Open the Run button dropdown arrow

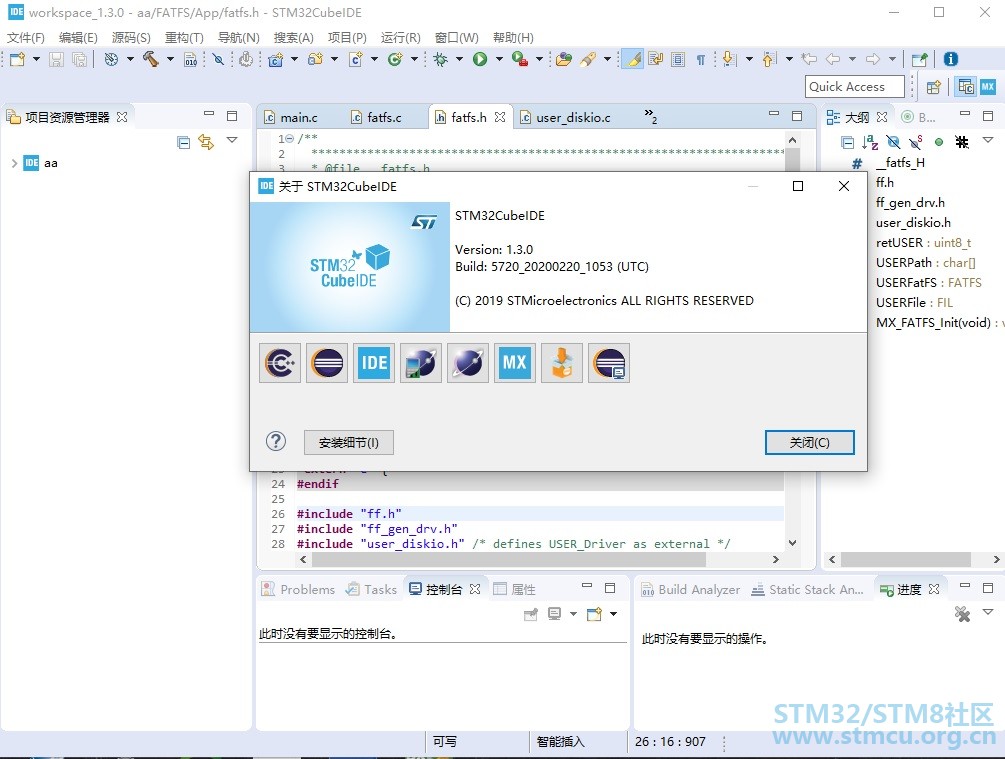(499, 60)
